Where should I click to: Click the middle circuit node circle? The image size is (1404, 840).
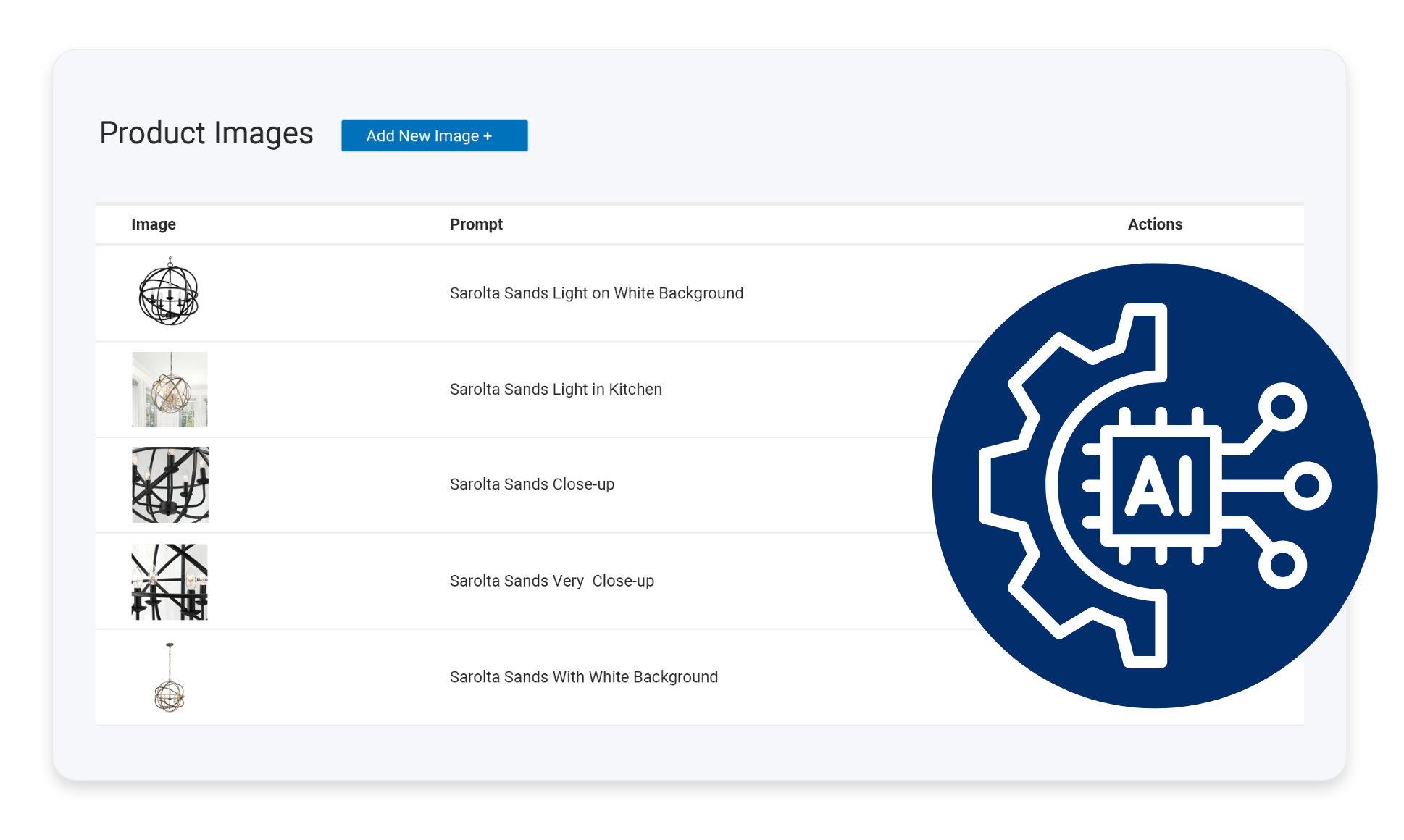pyautogui.click(x=1307, y=486)
